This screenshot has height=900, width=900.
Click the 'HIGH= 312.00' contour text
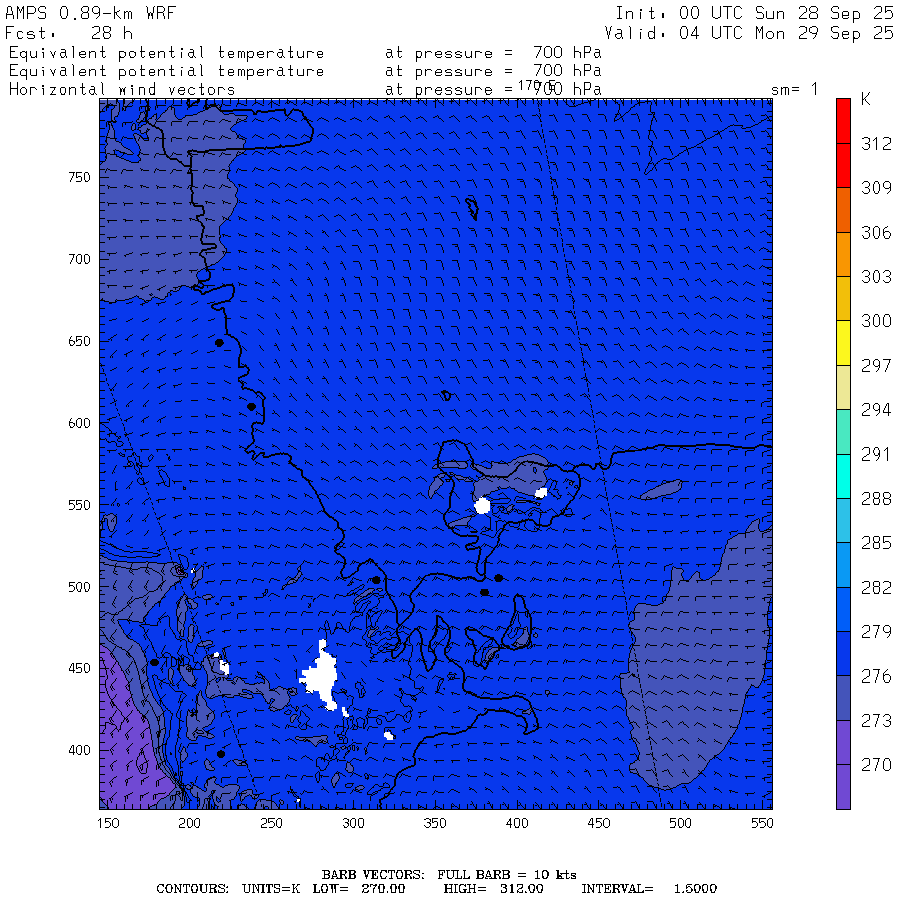[493, 889]
